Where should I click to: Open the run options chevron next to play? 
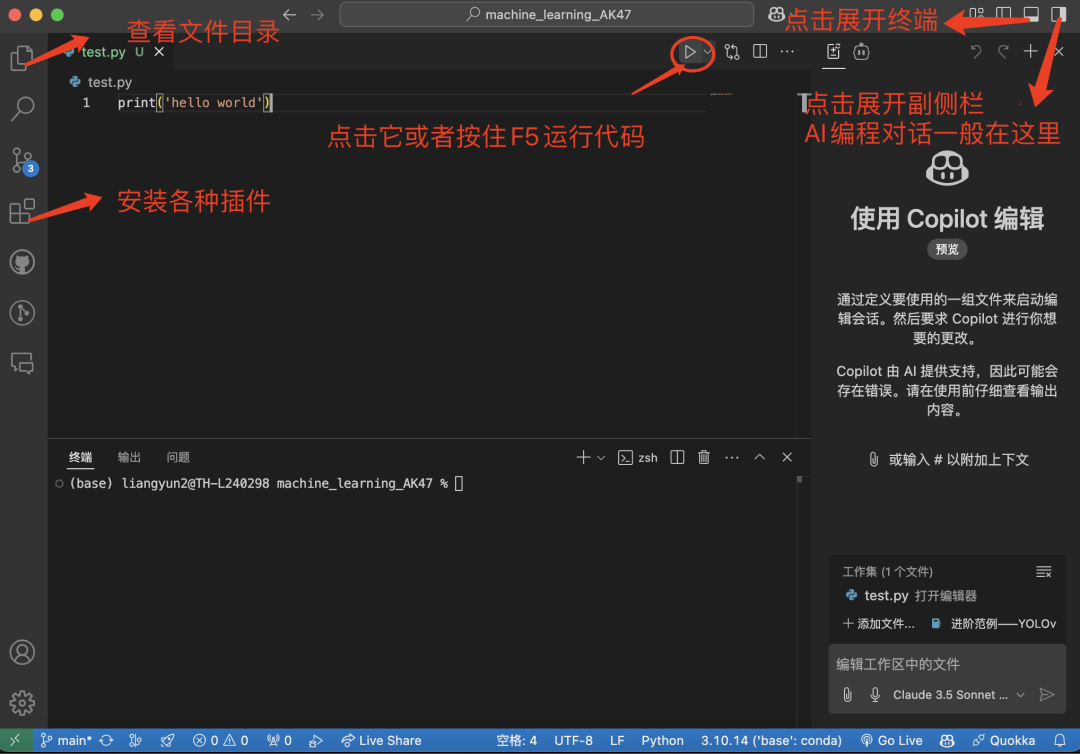tap(707, 52)
